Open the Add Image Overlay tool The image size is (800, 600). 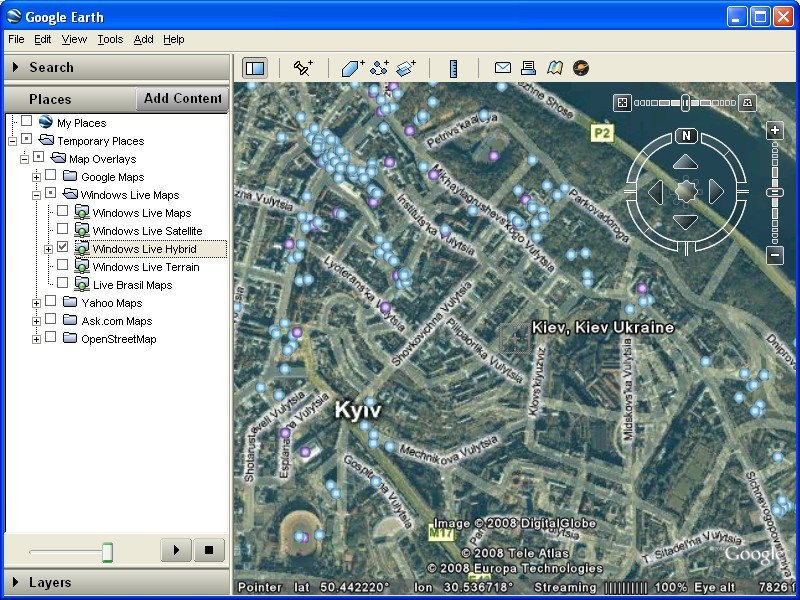[x=404, y=67]
